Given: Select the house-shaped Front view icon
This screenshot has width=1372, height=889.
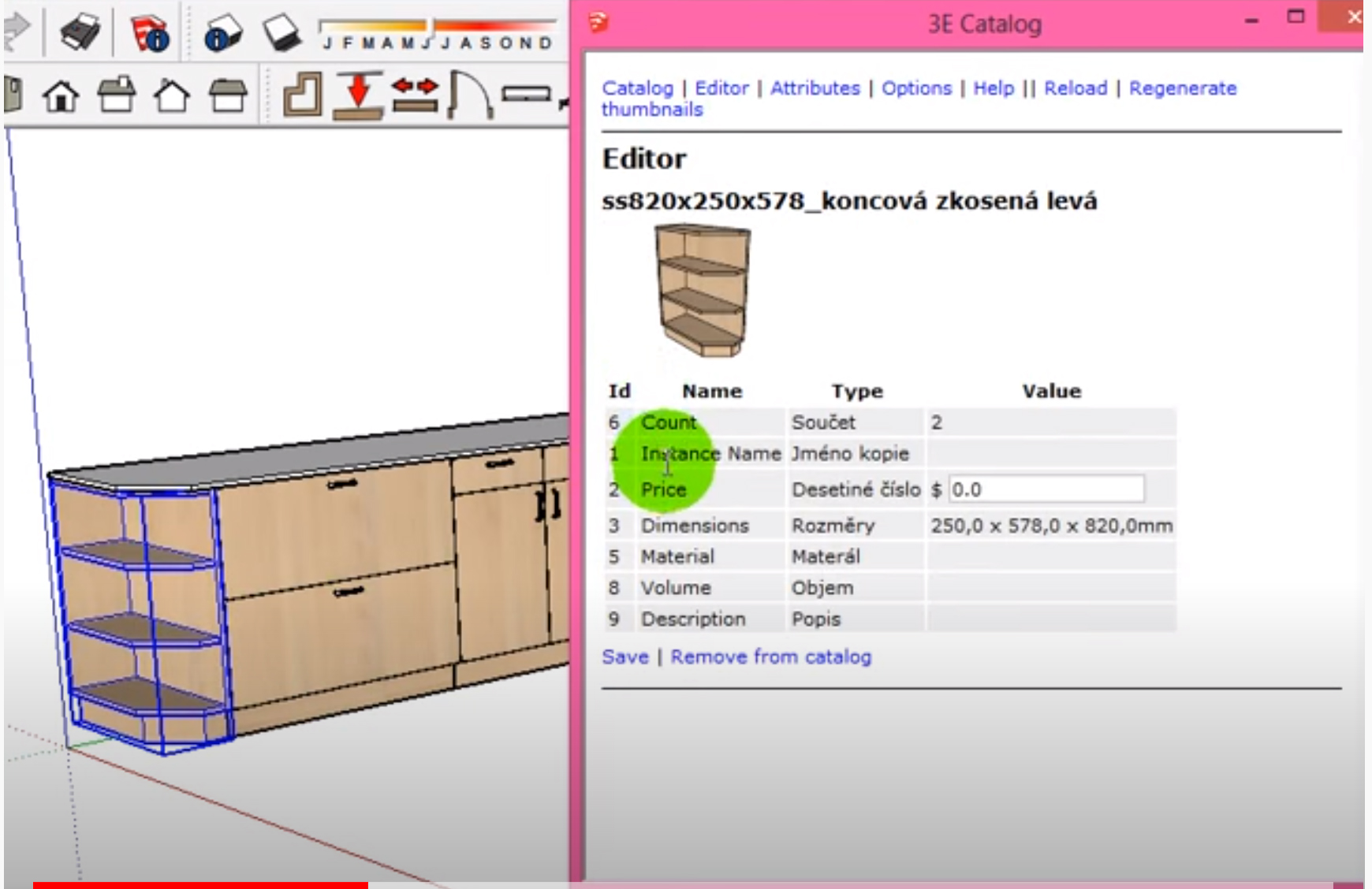Looking at the screenshot, I should pos(171,95).
